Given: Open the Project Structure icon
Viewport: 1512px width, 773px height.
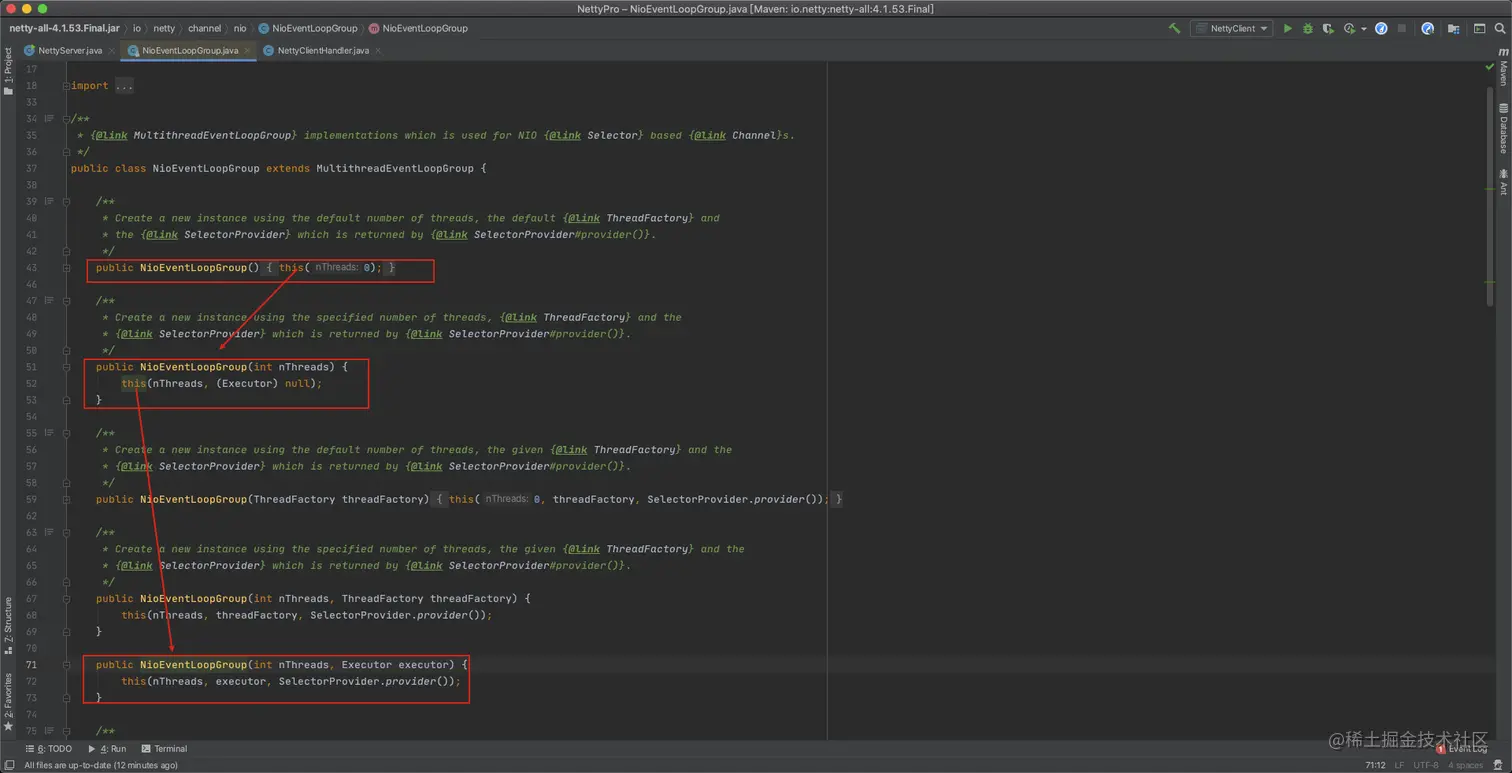Looking at the screenshot, I should coord(1453,29).
